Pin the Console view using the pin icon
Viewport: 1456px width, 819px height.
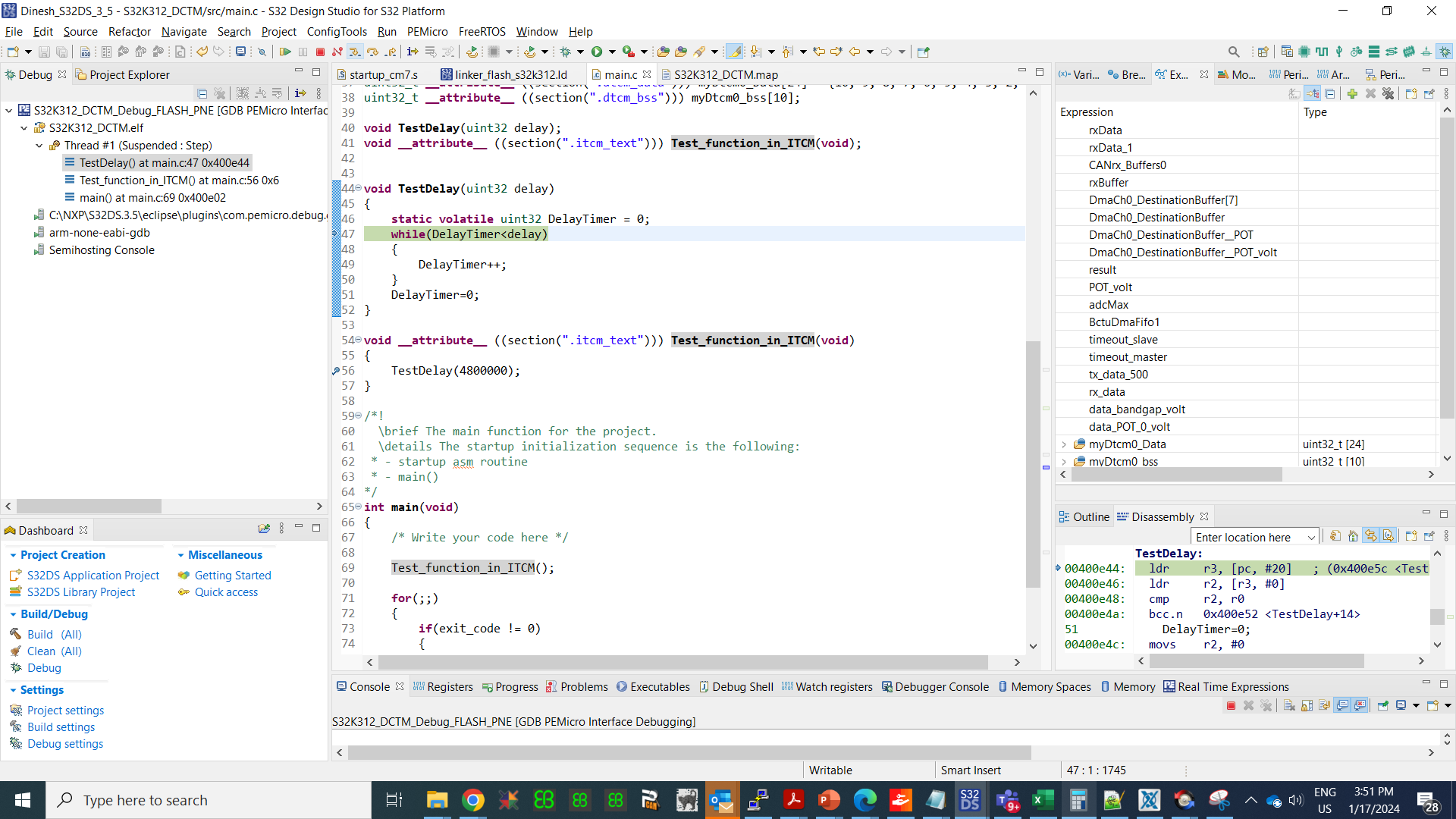tap(1382, 705)
